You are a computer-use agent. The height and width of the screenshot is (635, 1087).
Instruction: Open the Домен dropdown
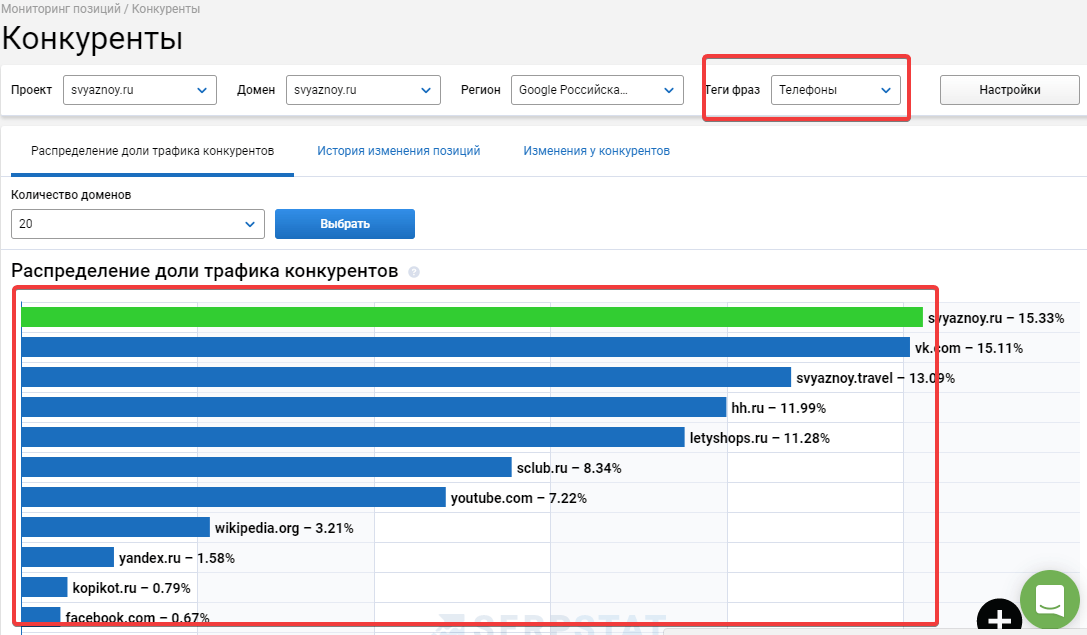pos(363,90)
